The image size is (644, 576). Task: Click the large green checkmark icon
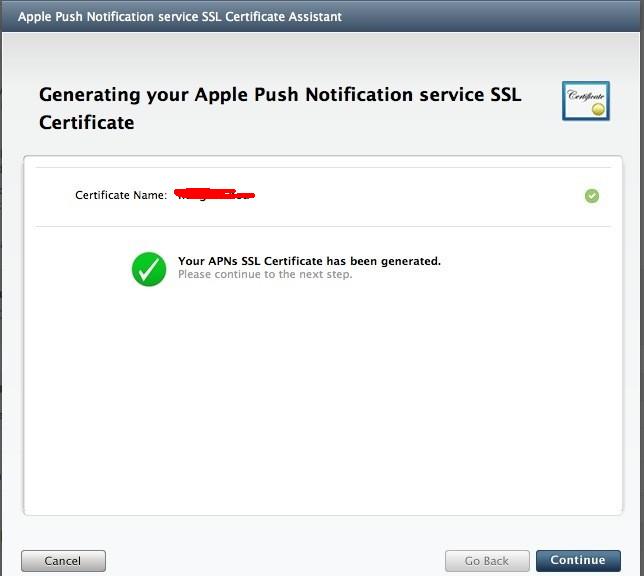pos(149,269)
